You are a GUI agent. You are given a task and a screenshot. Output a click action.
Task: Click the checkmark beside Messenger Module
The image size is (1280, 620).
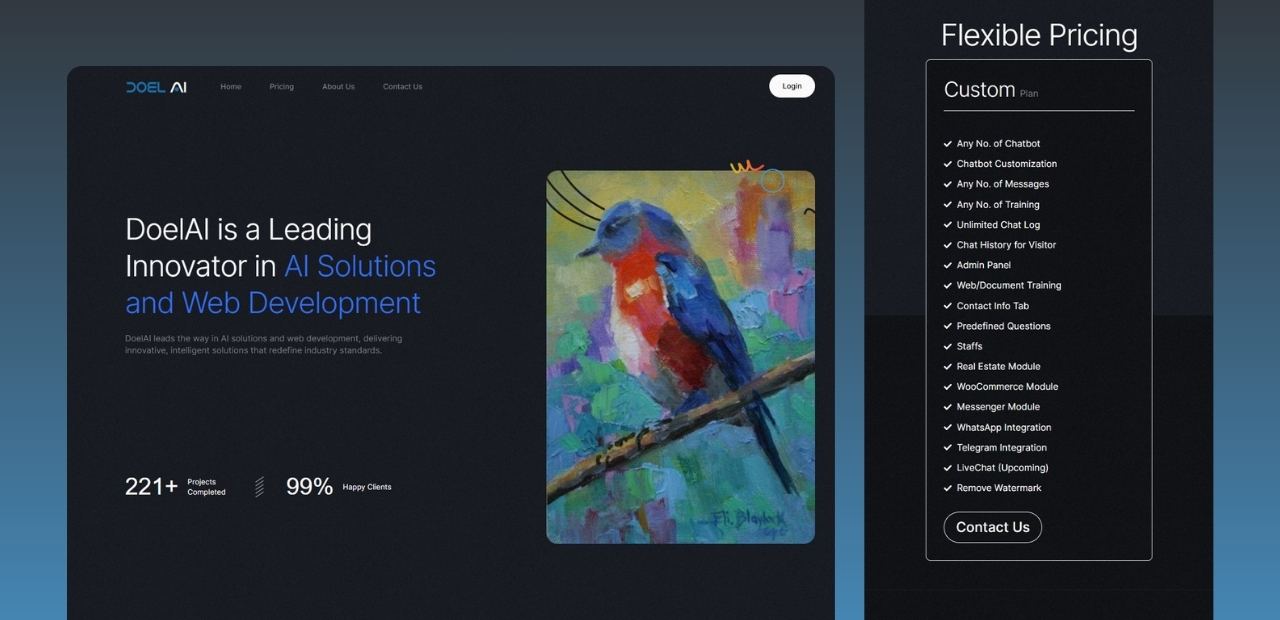point(948,407)
